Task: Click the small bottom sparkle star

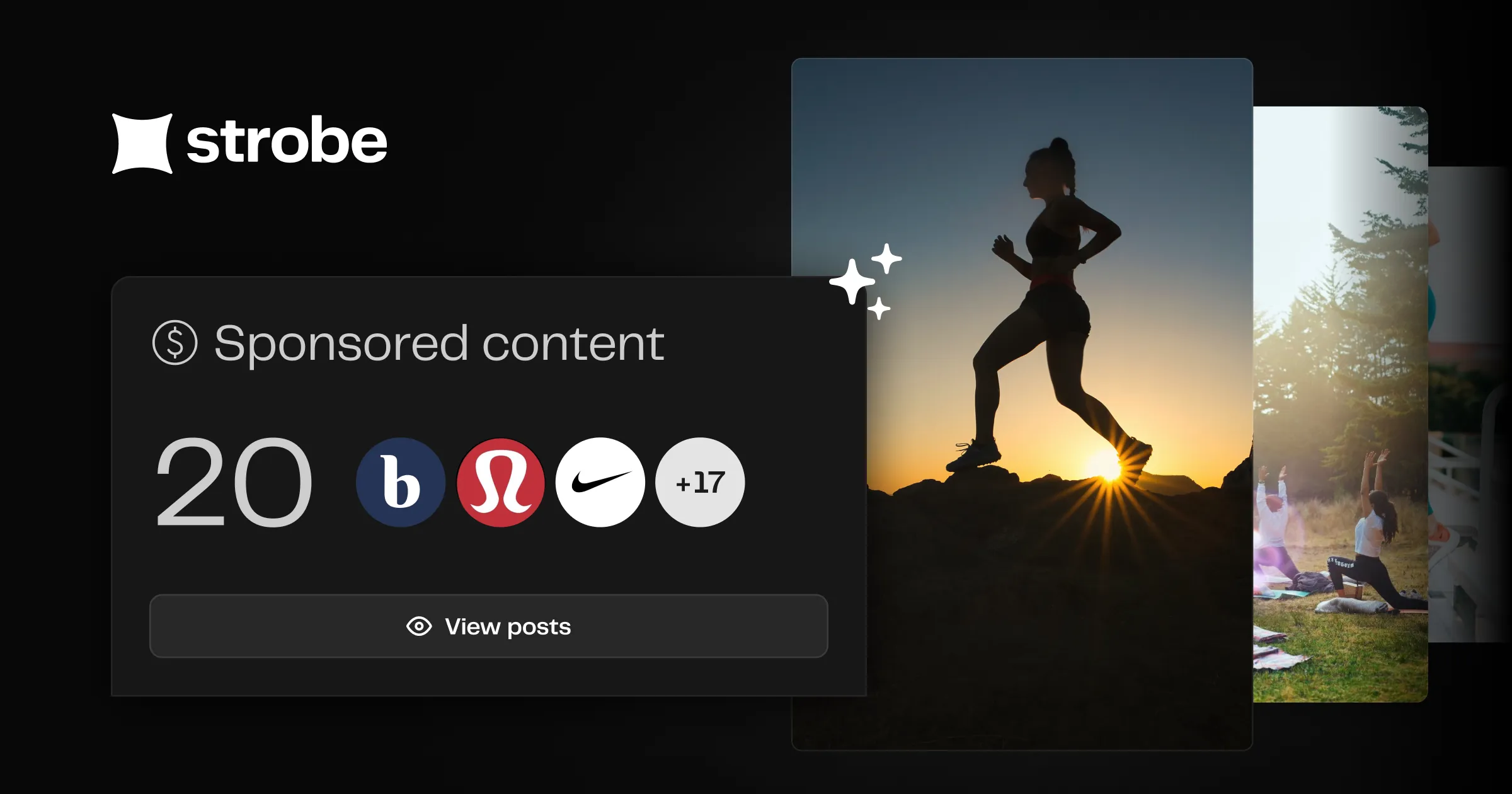Action: point(879,309)
